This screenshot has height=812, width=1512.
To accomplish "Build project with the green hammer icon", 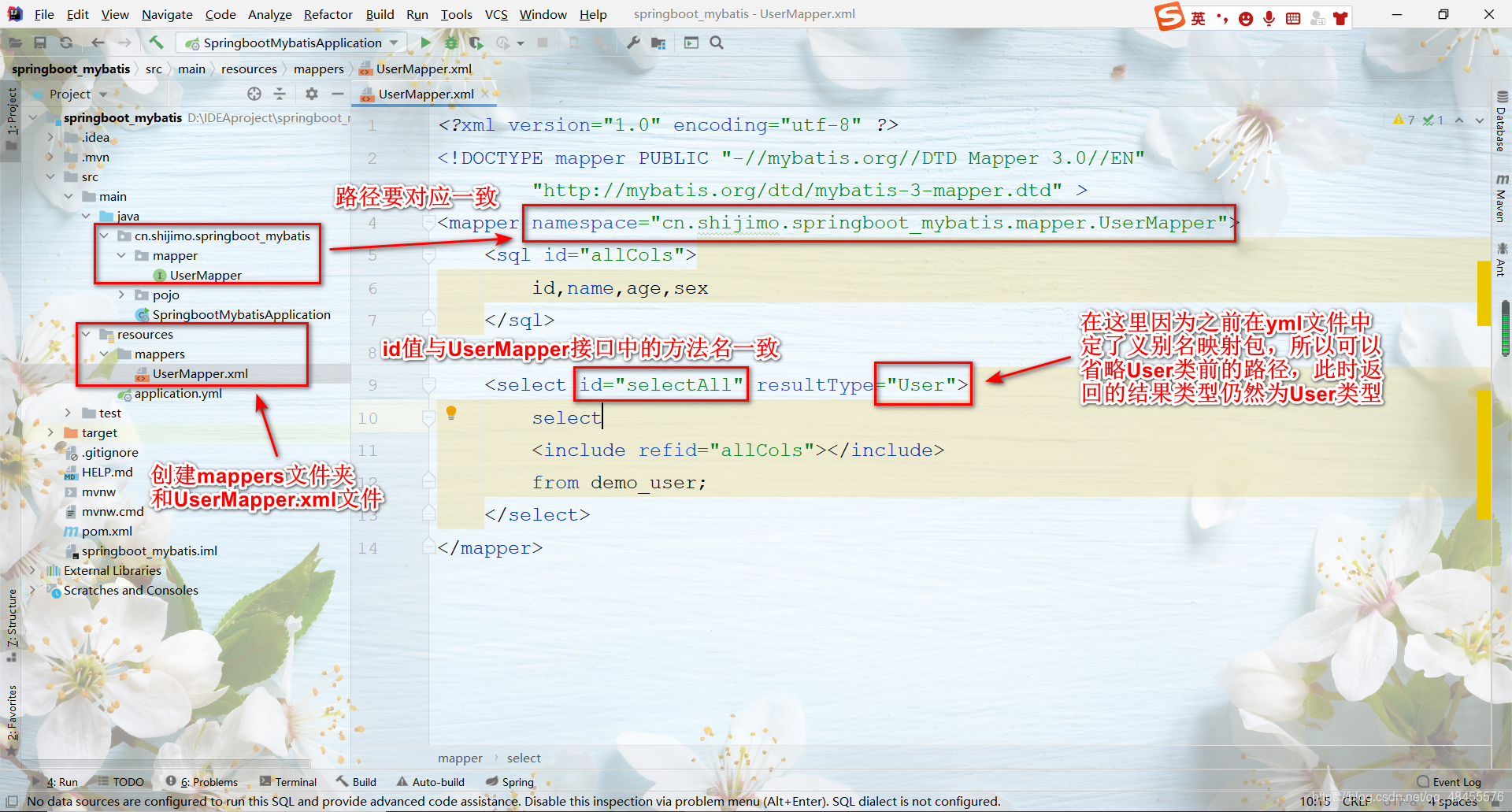I will point(156,43).
